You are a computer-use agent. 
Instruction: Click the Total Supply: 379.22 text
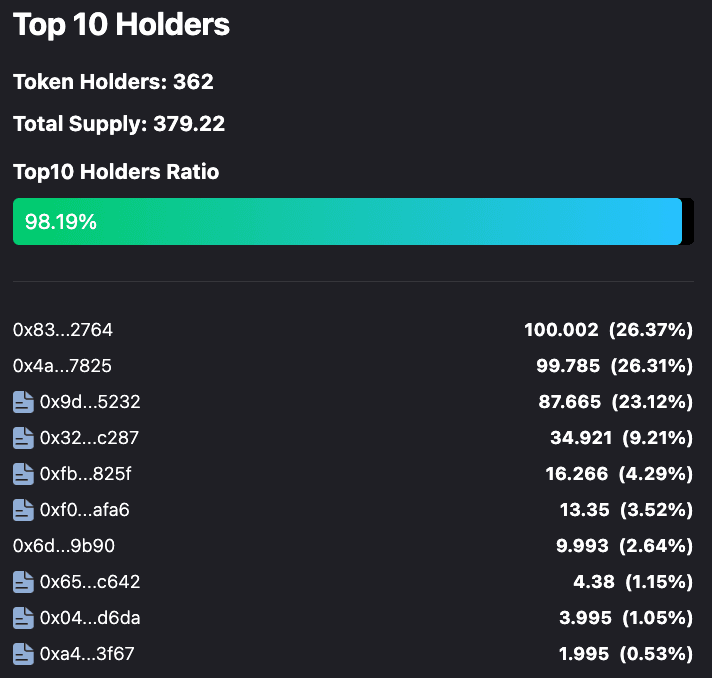[x=119, y=125]
